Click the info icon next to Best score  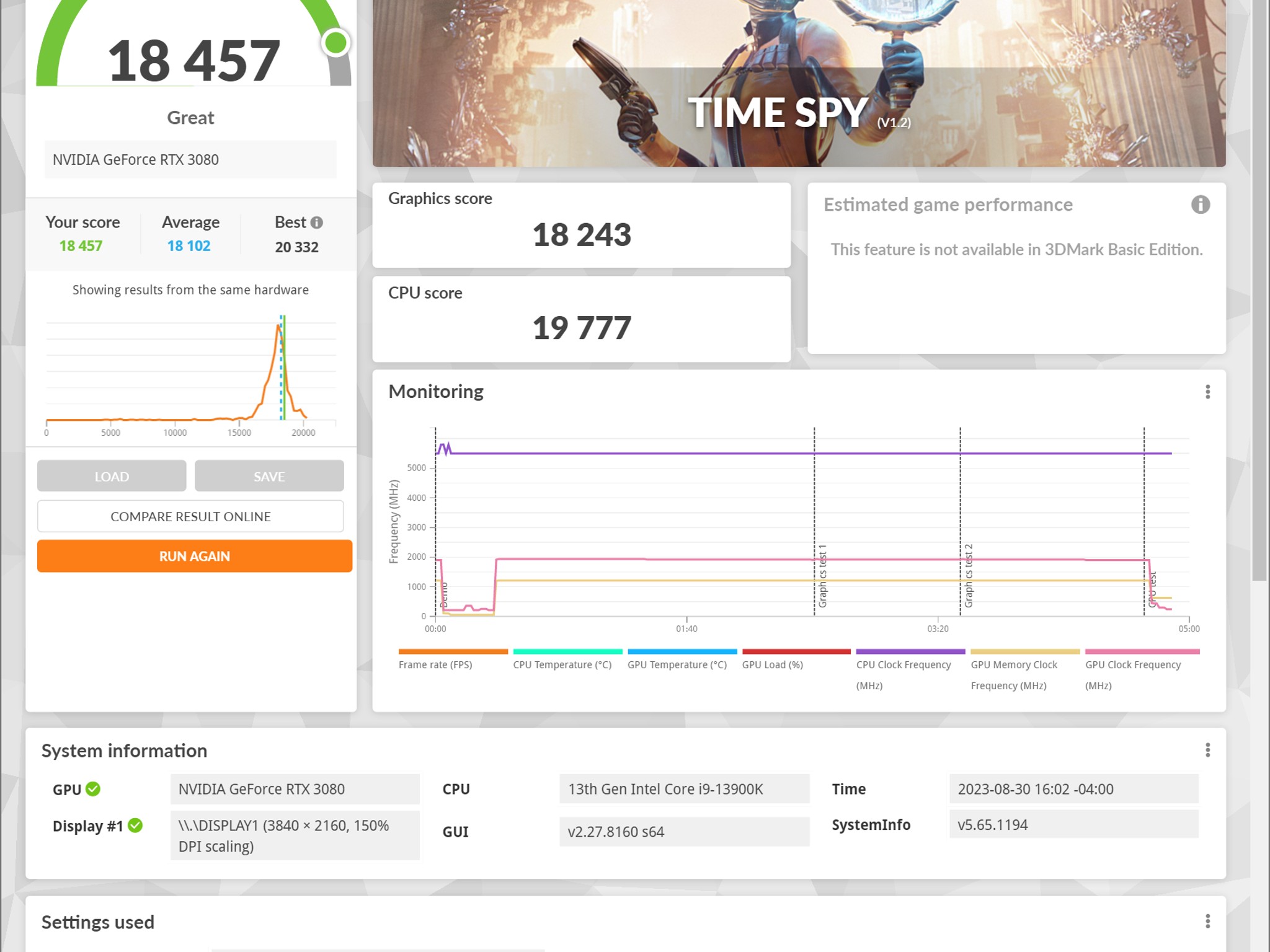(318, 223)
